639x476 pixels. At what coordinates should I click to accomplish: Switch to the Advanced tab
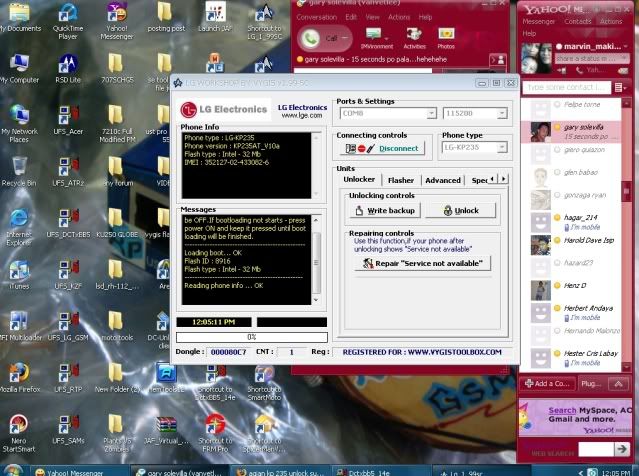coord(443,180)
